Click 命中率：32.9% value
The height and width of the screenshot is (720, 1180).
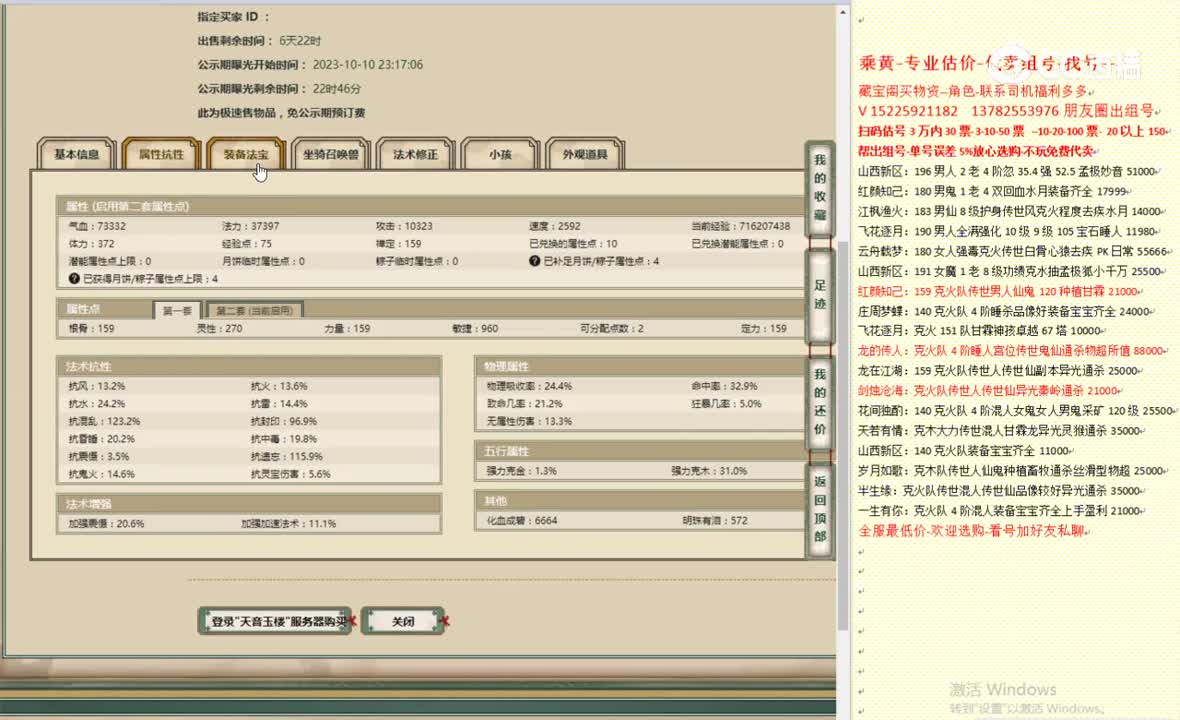pos(724,386)
